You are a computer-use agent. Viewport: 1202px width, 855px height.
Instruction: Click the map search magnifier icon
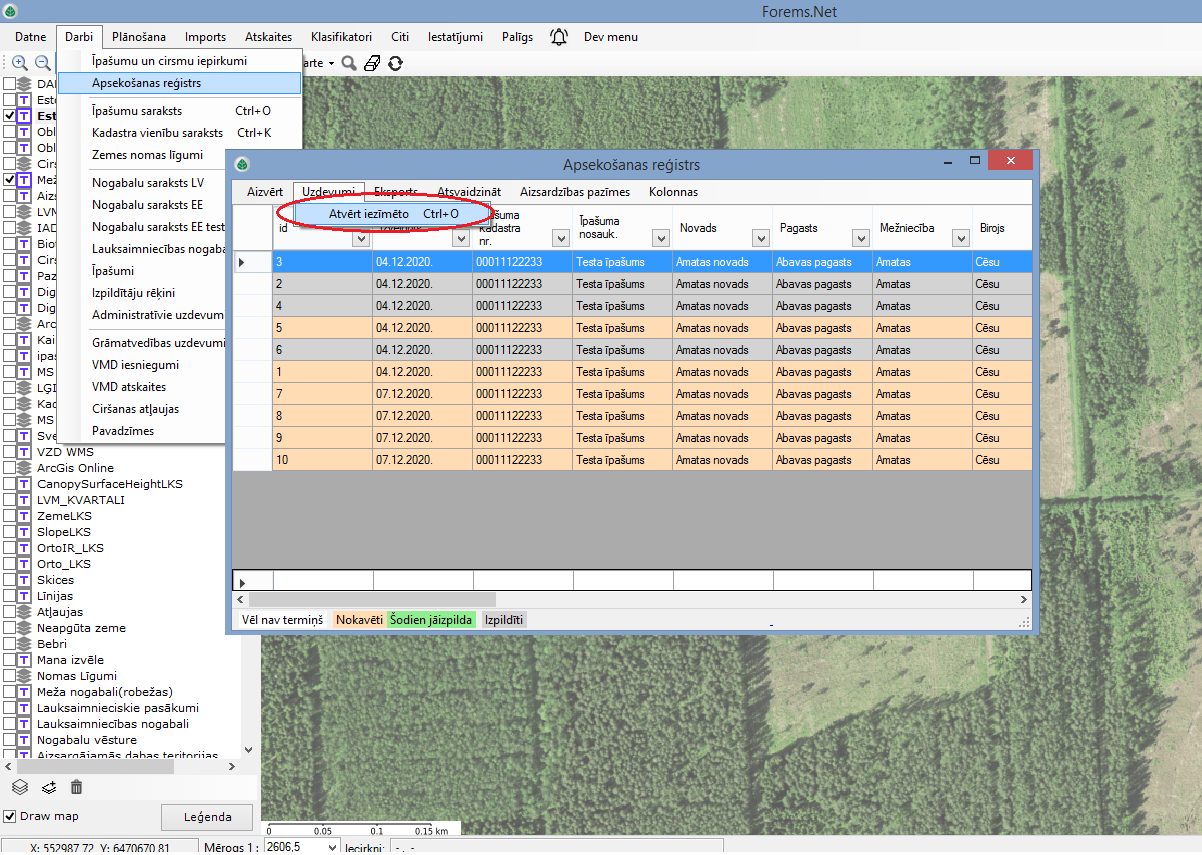pos(349,63)
